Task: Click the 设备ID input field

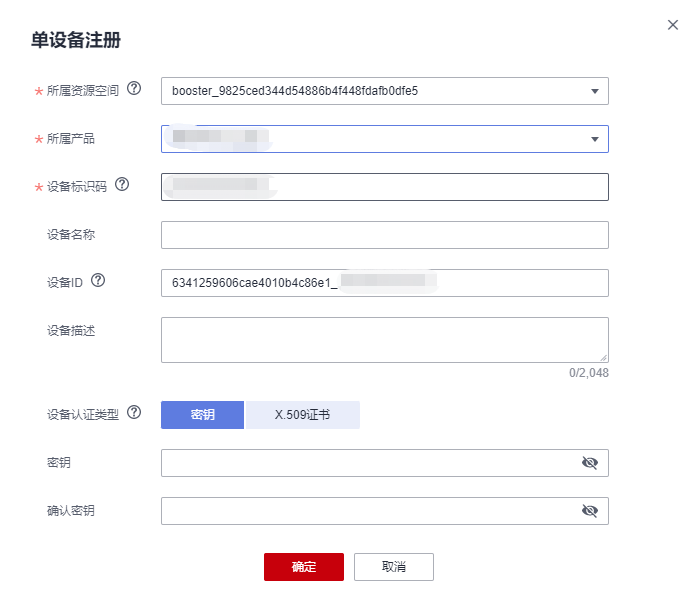Action: point(385,283)
